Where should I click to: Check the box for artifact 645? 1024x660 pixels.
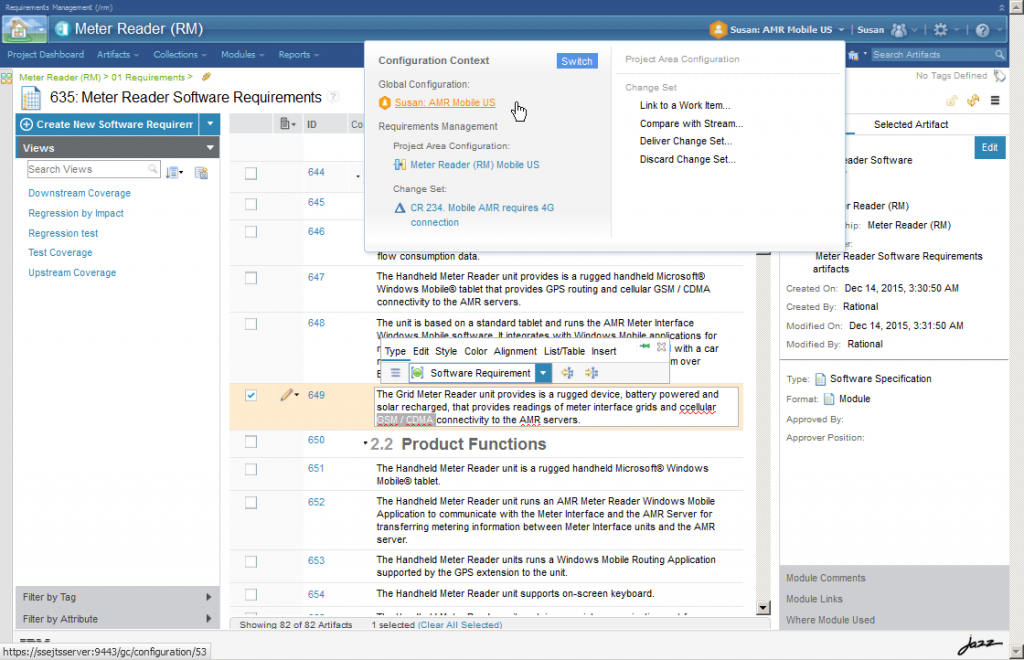pos(251,204)
